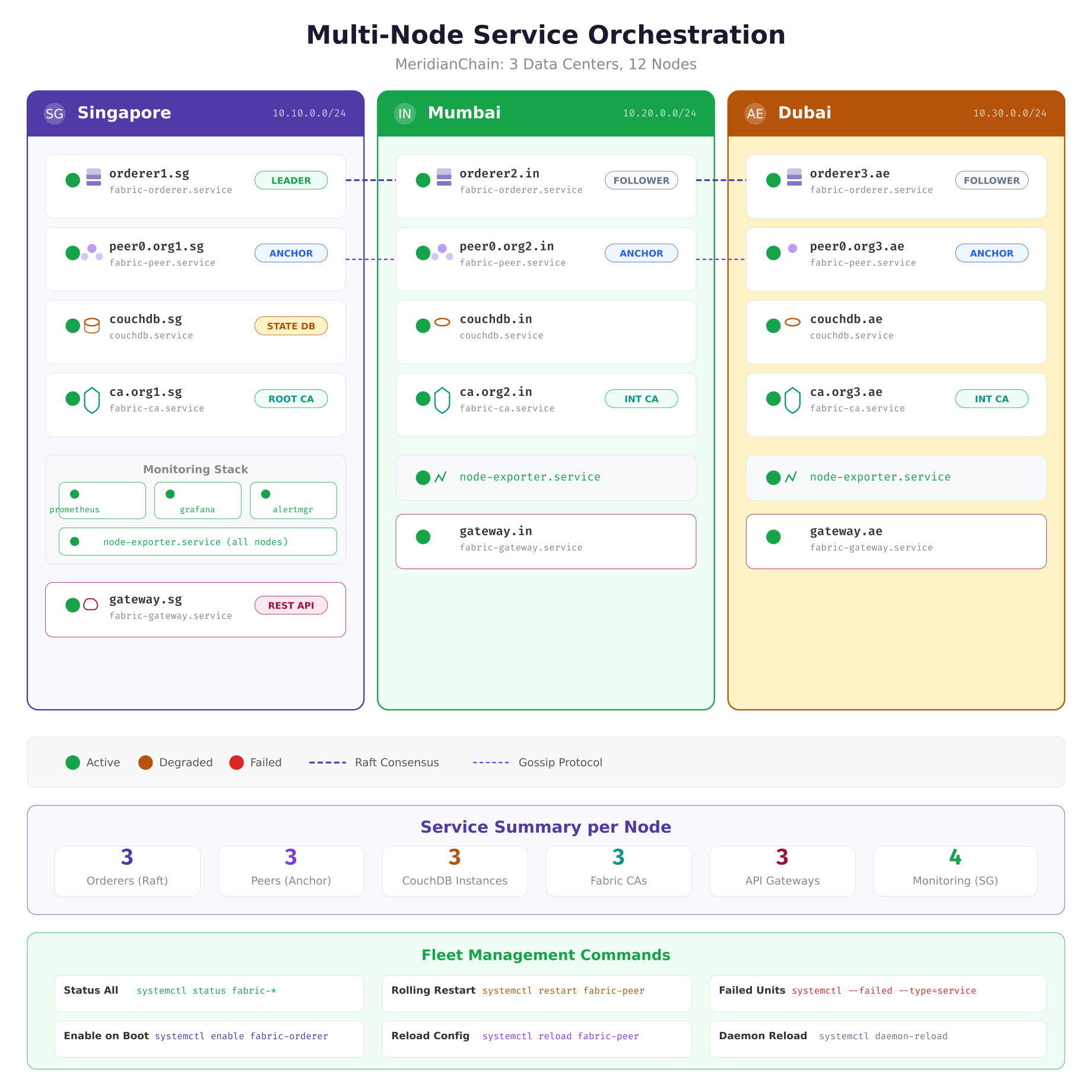Click the SG badge in Singapore header
1092x1092 pixels.
(55, 113)
